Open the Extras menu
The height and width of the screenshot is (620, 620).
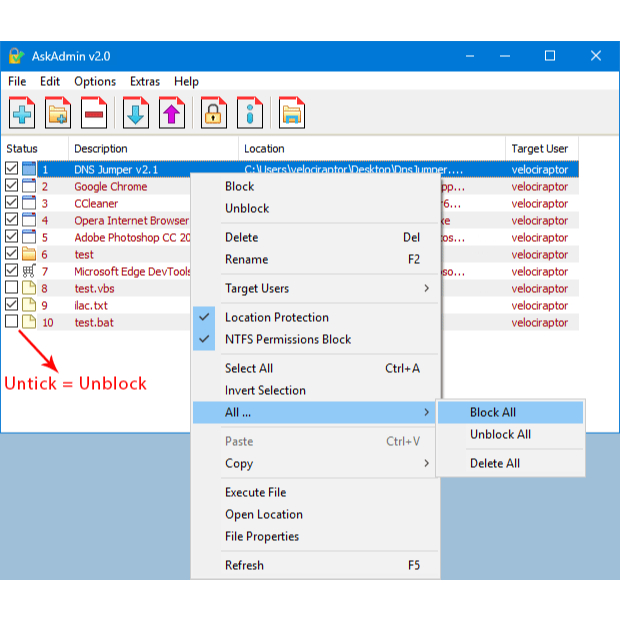click(145, 81)
